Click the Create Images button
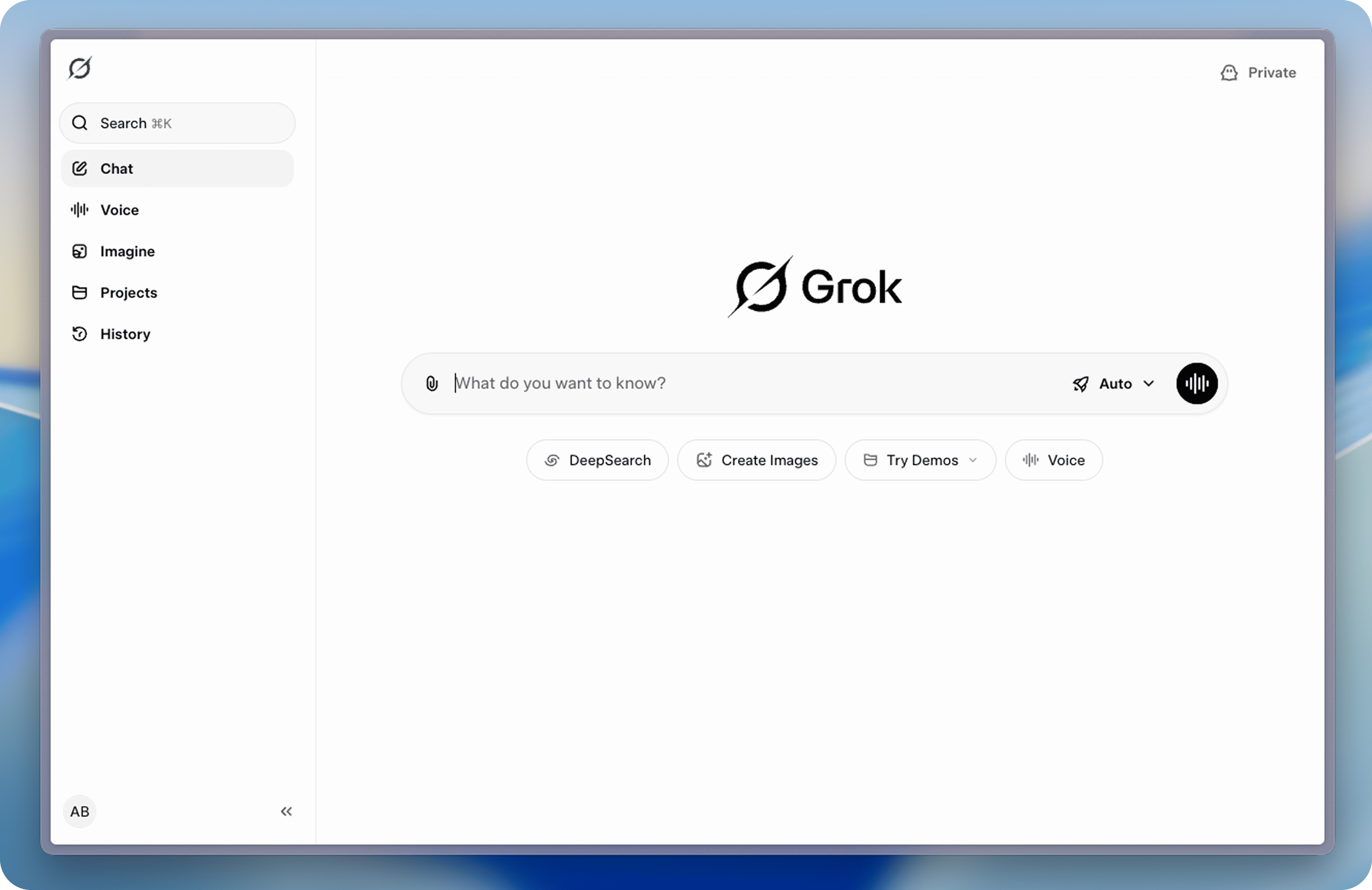Screen dimensions: 1372x890 click(756, 460)
